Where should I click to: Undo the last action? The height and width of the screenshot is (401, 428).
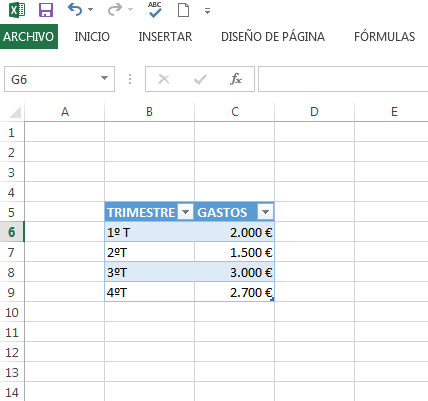(75, 10)
